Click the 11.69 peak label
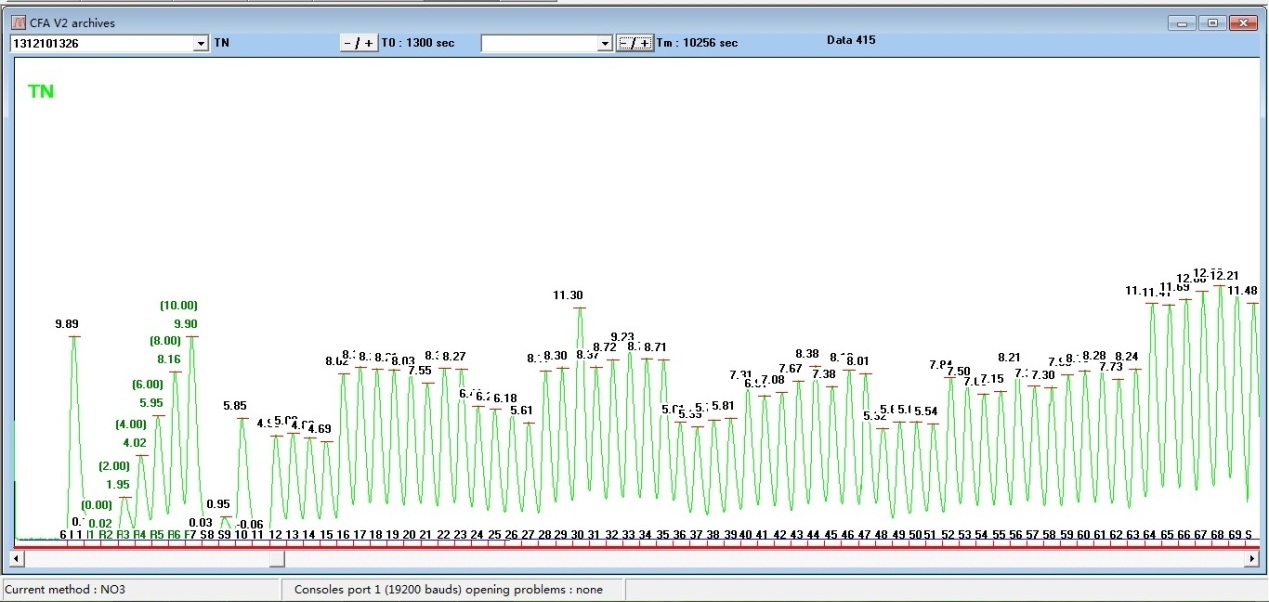 tap(1175, 288)
